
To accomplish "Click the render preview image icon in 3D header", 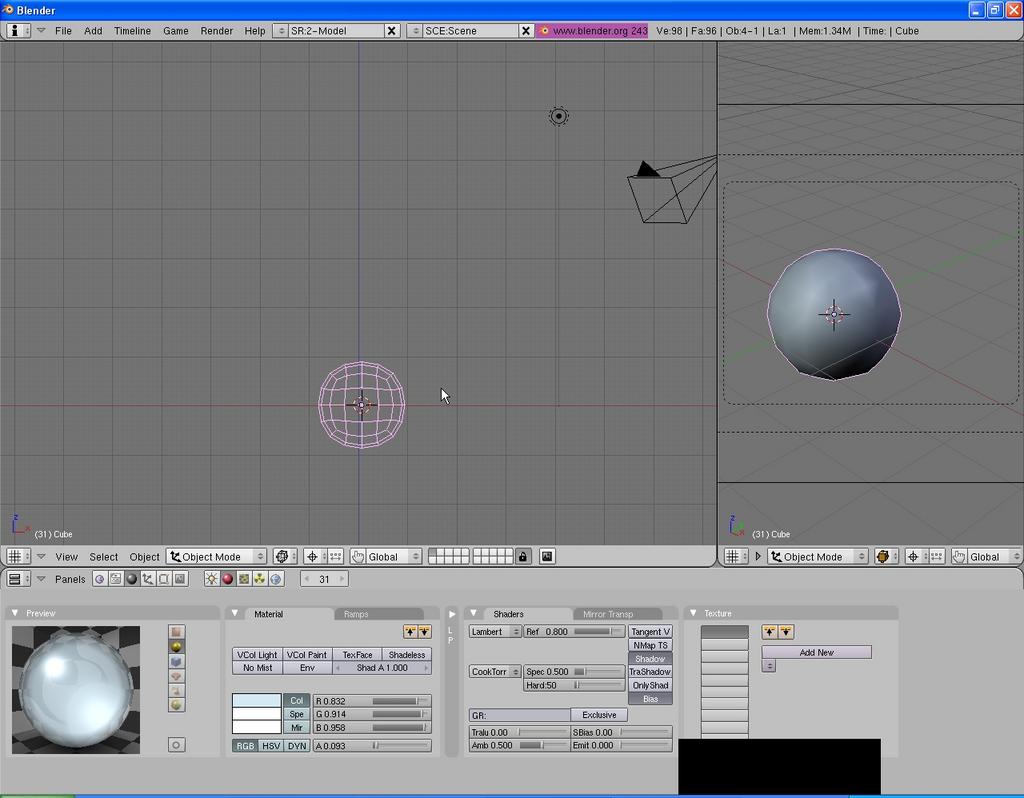I will (547, 556).
